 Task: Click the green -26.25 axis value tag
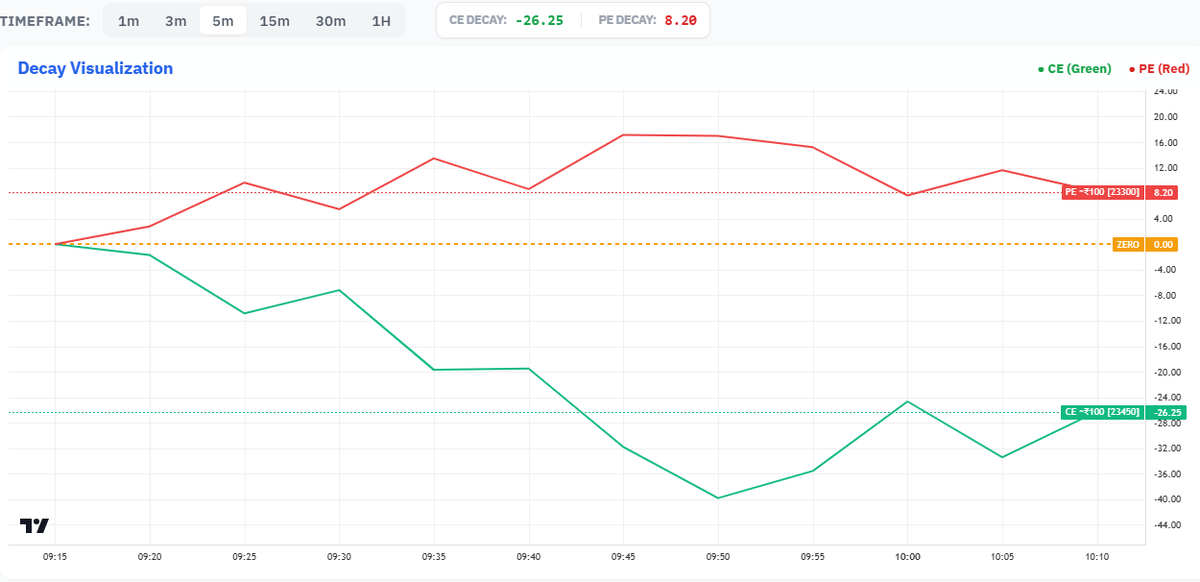(1165, 412)
